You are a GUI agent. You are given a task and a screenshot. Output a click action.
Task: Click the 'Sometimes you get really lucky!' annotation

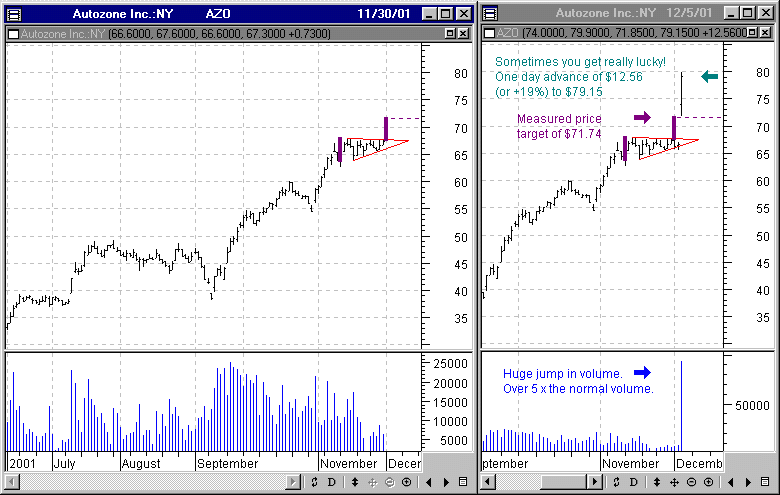point(580,62)
